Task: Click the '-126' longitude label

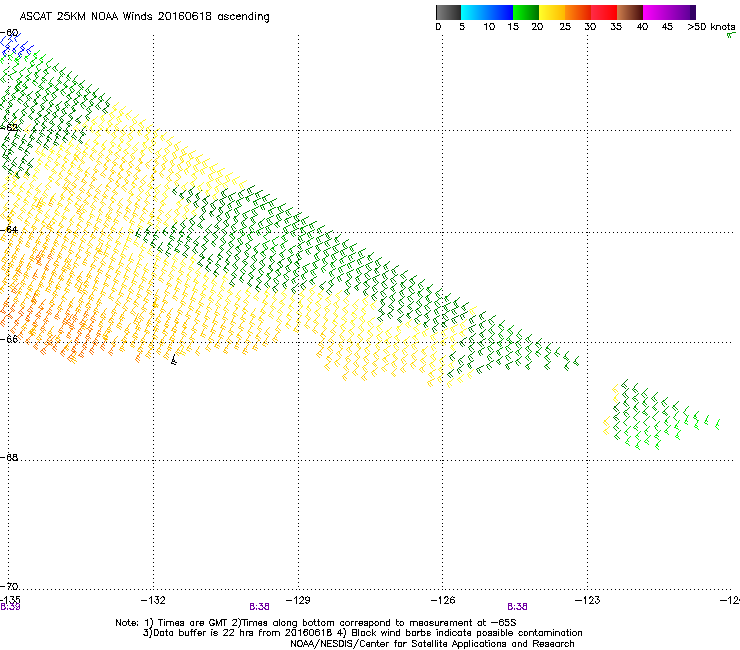Action: coord(443,600)
